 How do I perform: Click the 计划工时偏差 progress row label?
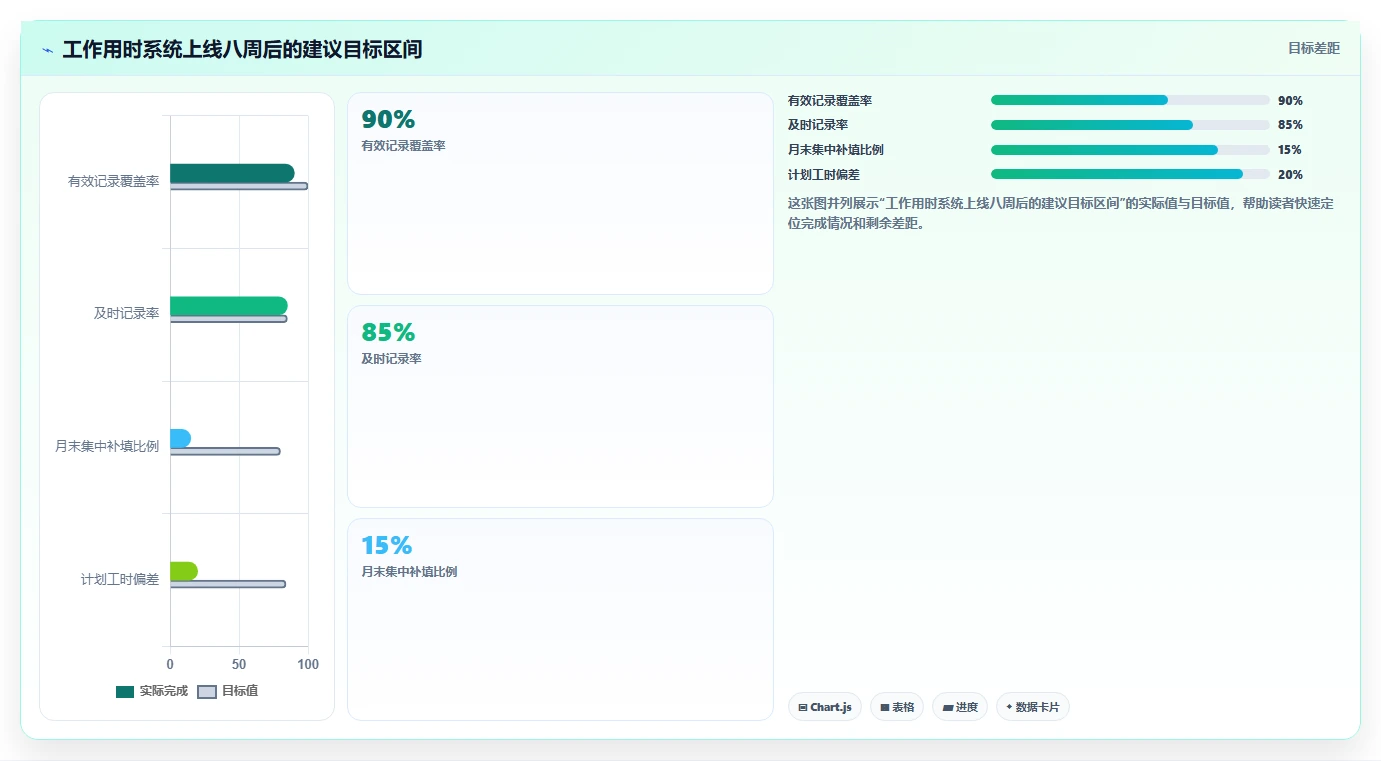coord(824,175)
